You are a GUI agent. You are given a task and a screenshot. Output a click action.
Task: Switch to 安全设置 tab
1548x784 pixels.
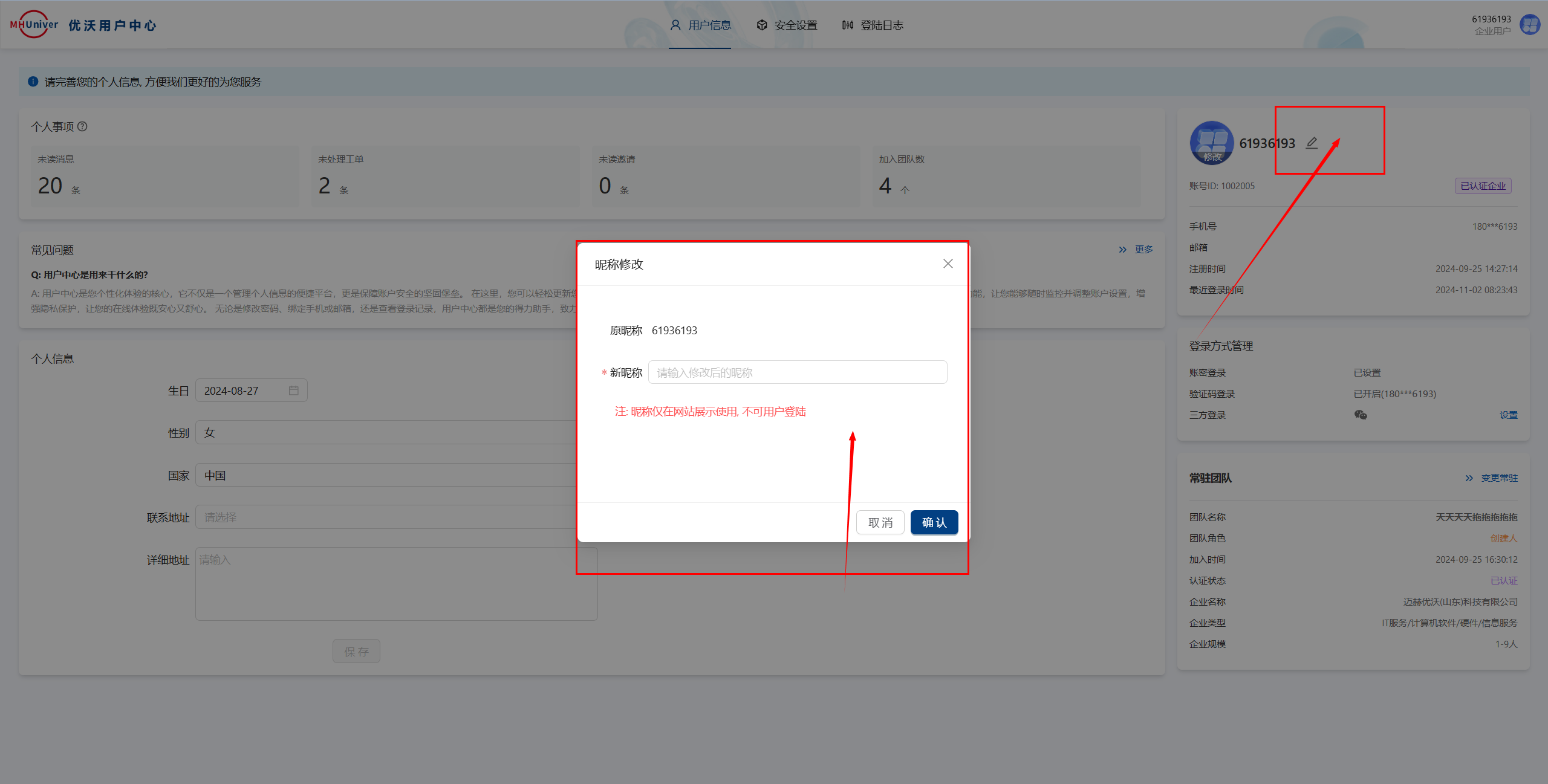tap(787, 25)
